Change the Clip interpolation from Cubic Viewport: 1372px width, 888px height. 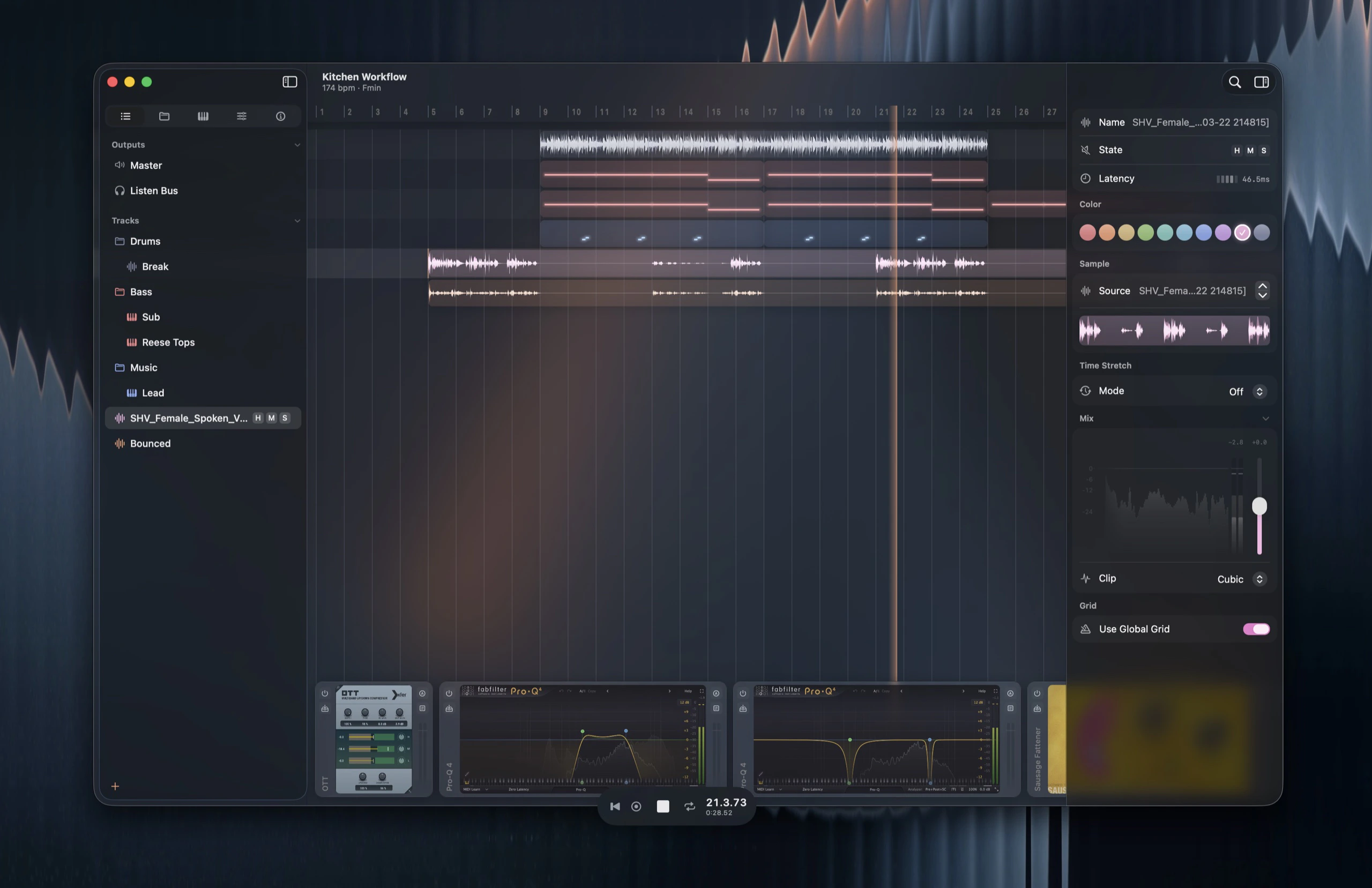coord(1259,579)
